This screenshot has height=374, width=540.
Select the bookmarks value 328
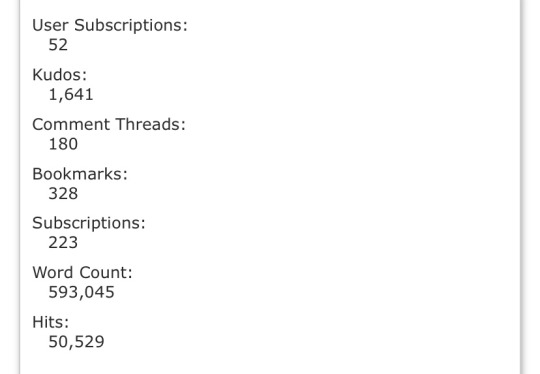click(63, 194)
